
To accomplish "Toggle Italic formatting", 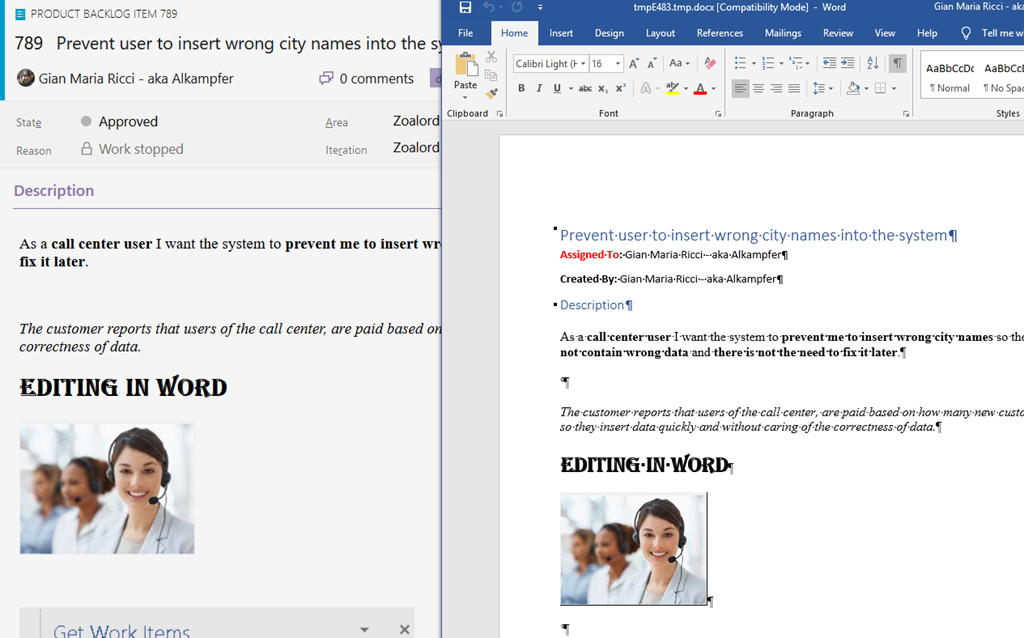I will [539, 88].
